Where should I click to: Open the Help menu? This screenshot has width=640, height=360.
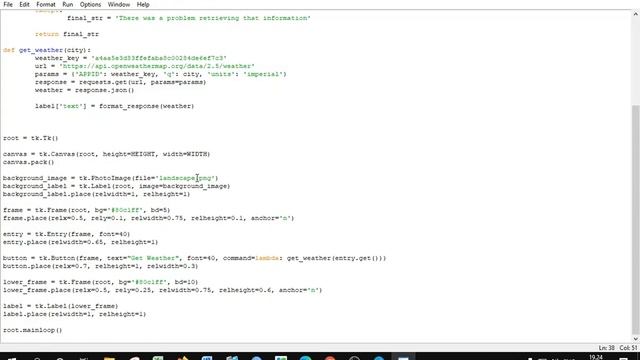click(x=143, y=4)
